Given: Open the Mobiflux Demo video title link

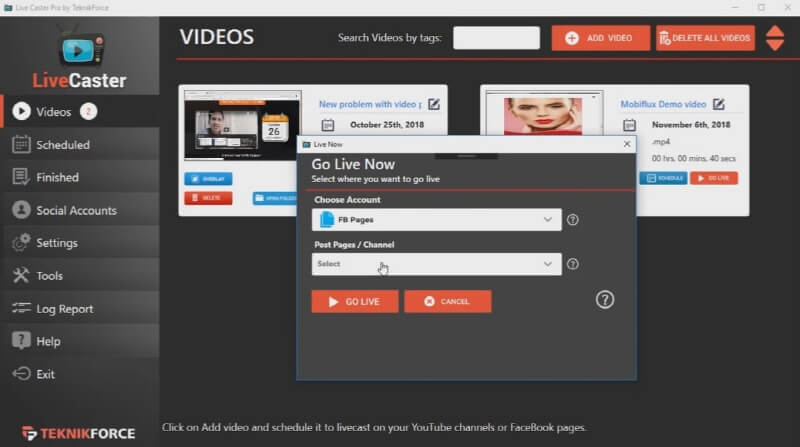Looking at the screenshot, I should tap(663, 104).
